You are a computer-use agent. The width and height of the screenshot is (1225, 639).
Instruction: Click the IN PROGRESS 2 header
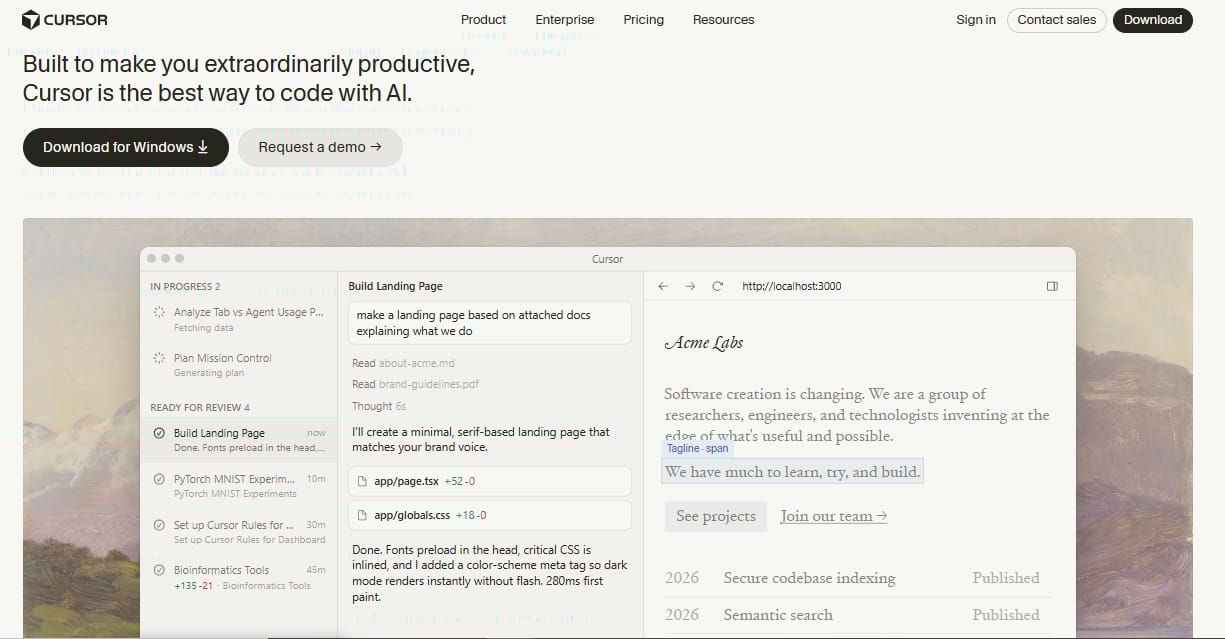(x=185, y=286)
